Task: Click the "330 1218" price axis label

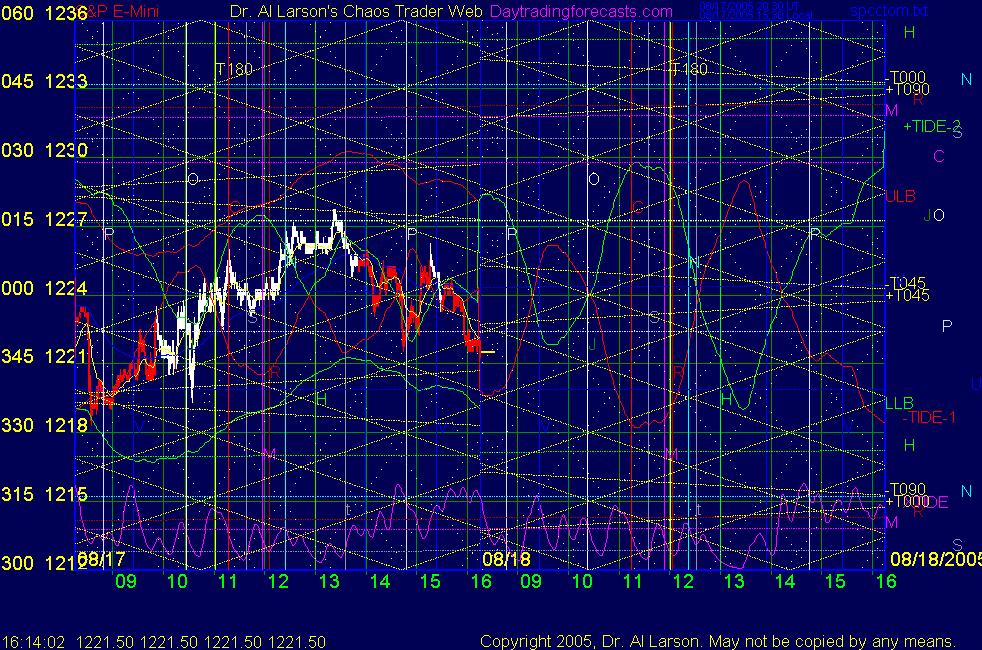Action: [44, 425]
